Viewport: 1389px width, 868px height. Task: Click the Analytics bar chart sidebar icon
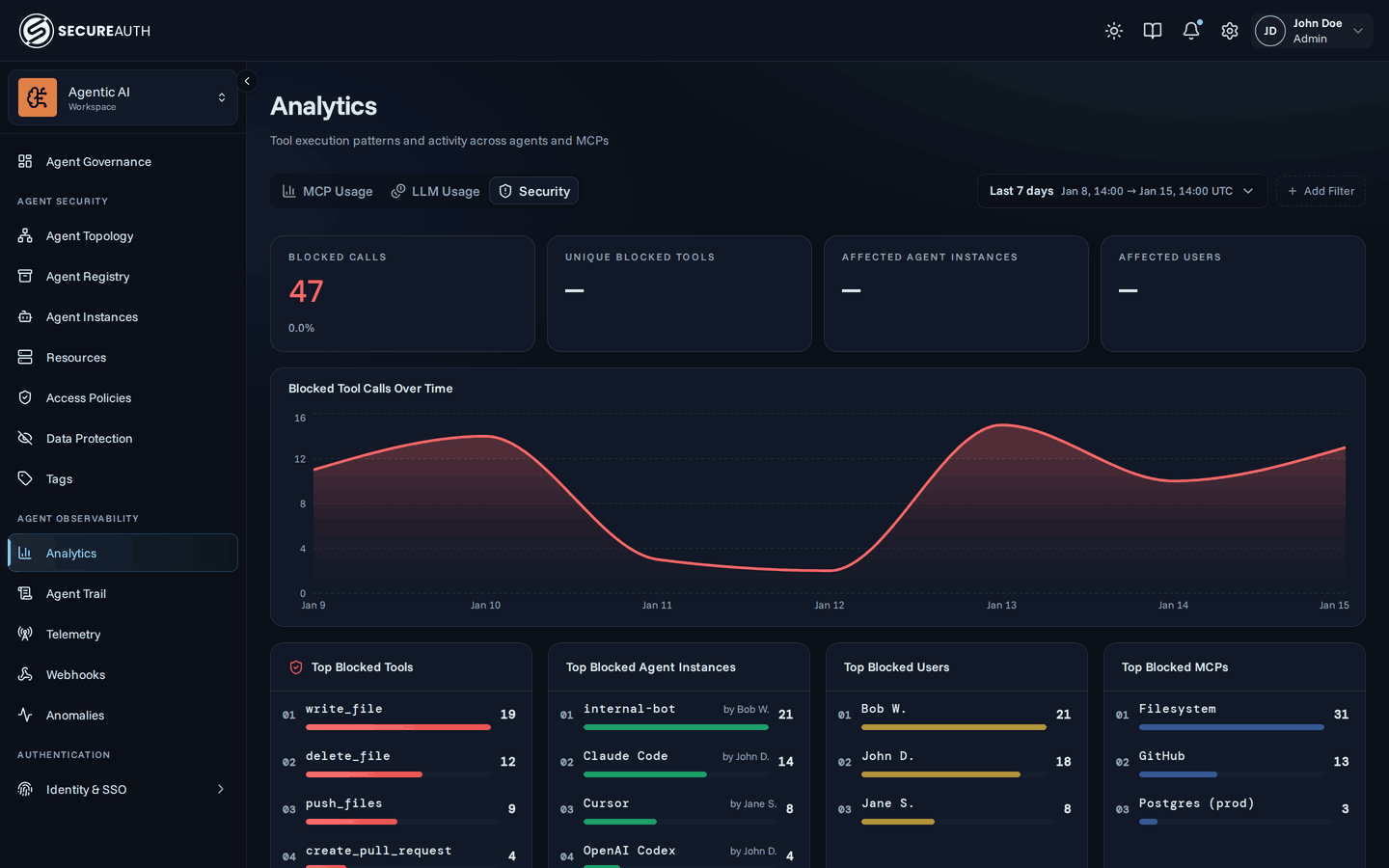(25, 553)
